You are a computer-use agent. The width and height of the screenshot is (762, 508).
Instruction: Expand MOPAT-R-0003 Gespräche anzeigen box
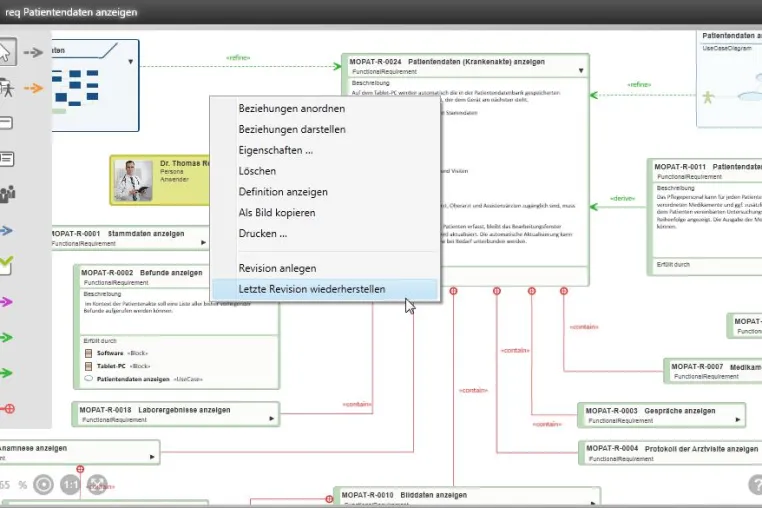click(x=738, y=419)
